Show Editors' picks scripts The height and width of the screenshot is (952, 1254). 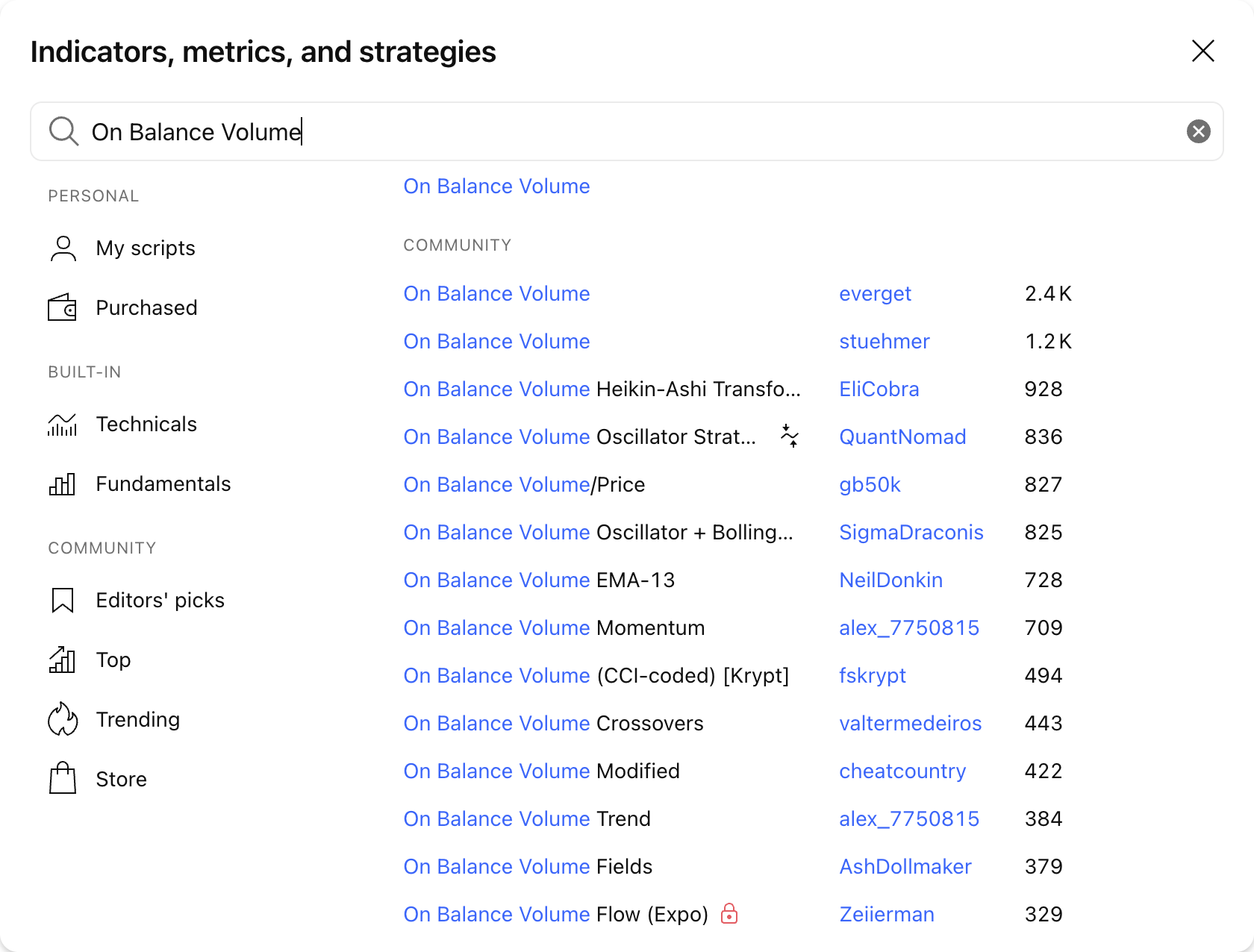coord(160,600)
